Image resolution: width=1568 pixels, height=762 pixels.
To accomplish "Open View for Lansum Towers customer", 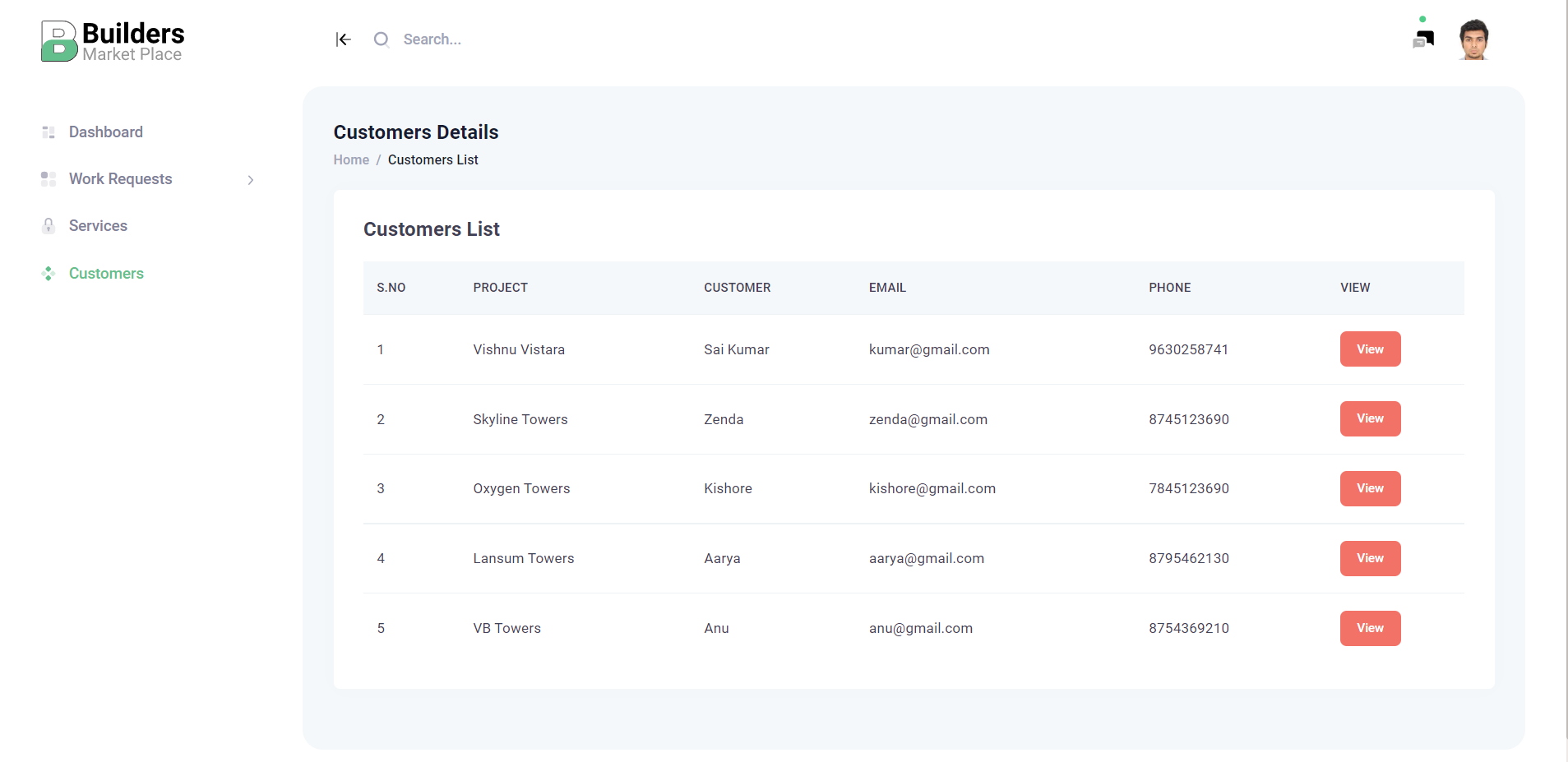I will click(1370, 558).
